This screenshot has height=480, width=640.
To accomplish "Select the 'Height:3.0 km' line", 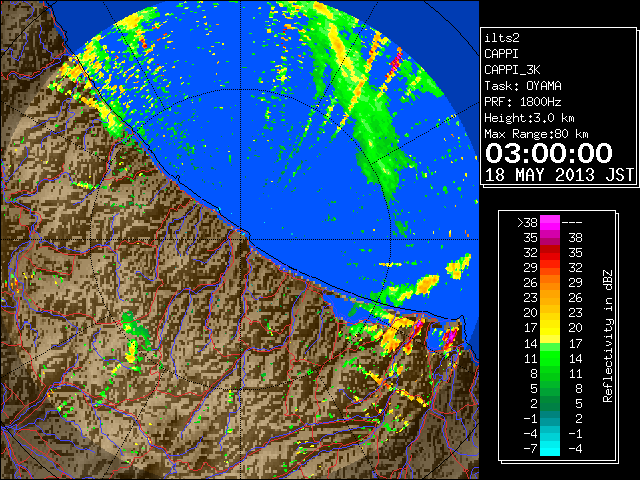I will pyautogui.click(x=529, y=118).
